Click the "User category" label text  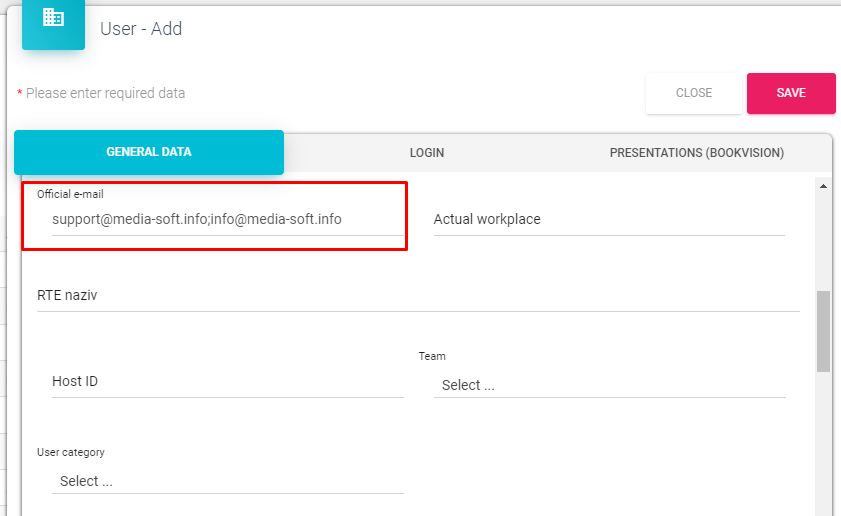pos(71,452)
